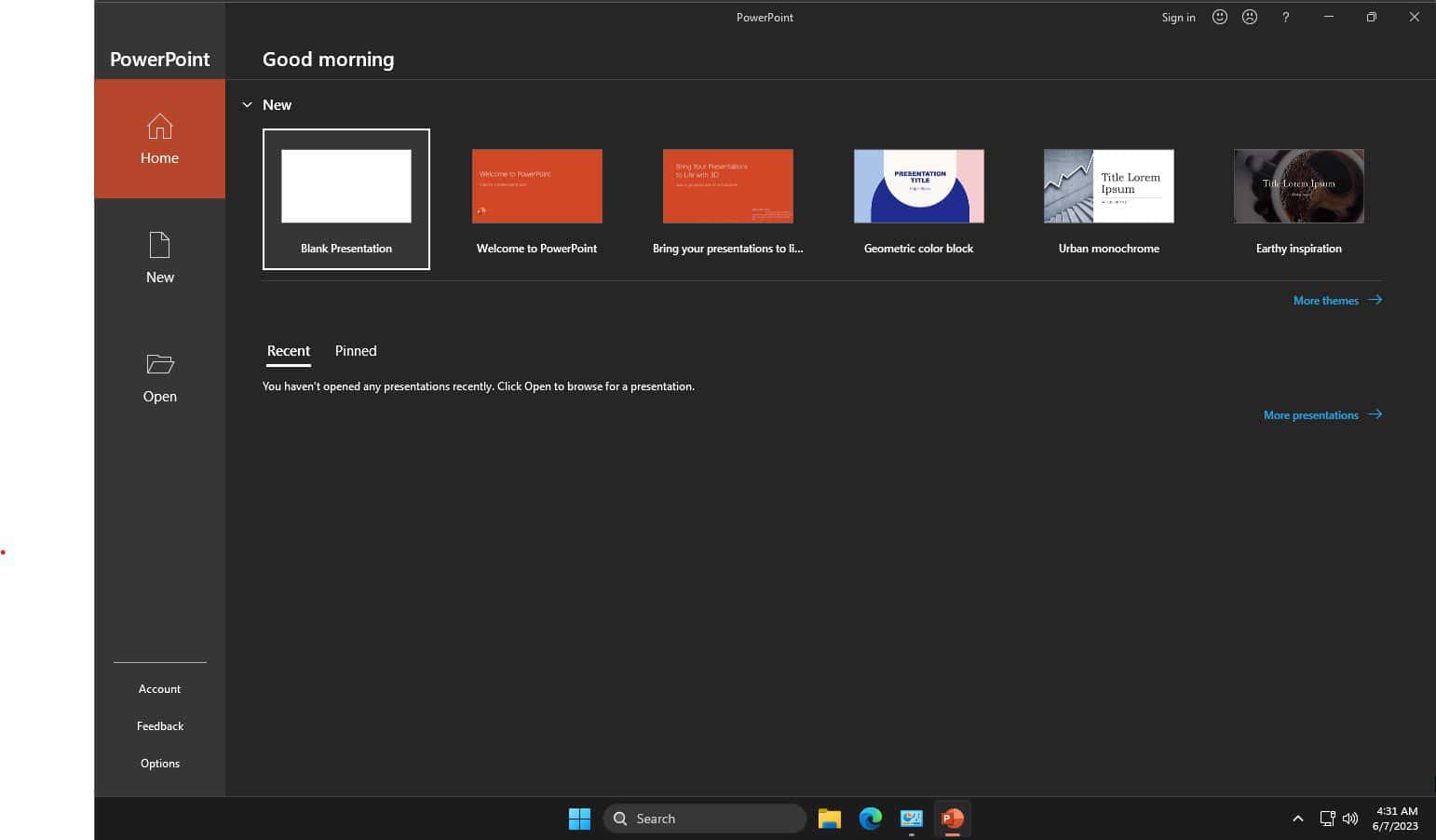The height and width of the screenshot is (840, 1436).
Task: Select the Blank Presentation template
Action: tap(346, 199)
